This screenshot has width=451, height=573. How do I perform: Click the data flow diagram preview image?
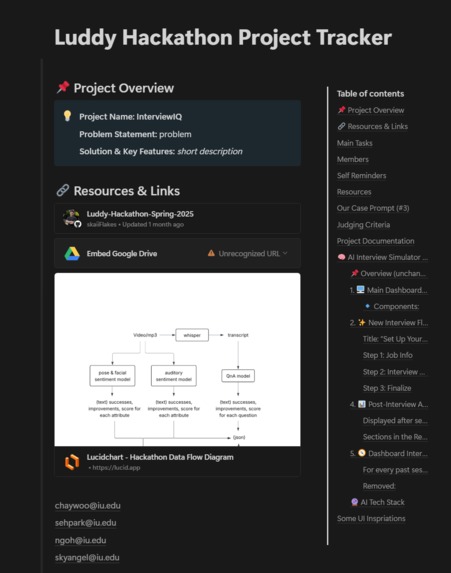(178, 360)
